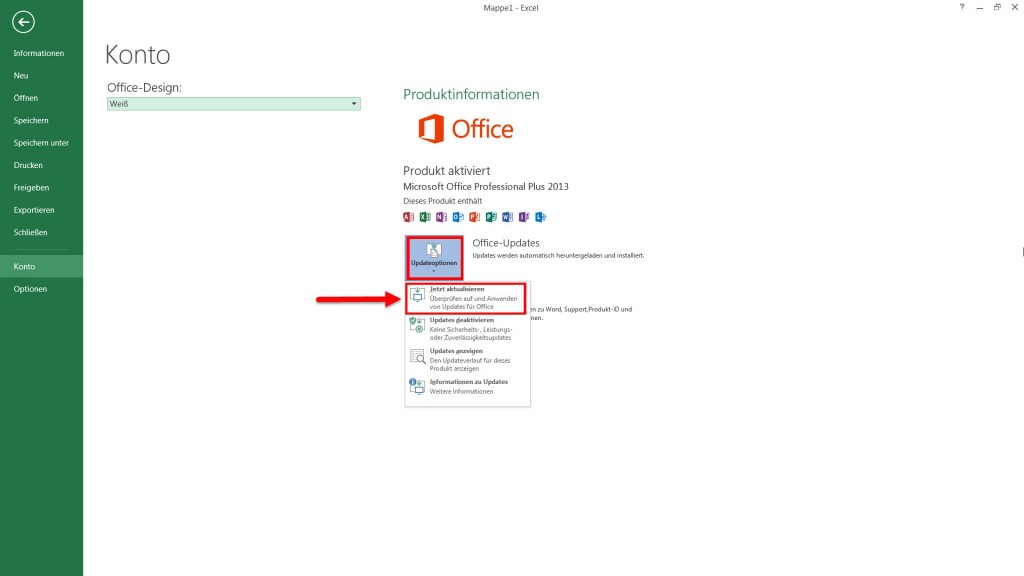Open the Optionen page in sidebar
1024x576 pixels.
pos(30,289)
